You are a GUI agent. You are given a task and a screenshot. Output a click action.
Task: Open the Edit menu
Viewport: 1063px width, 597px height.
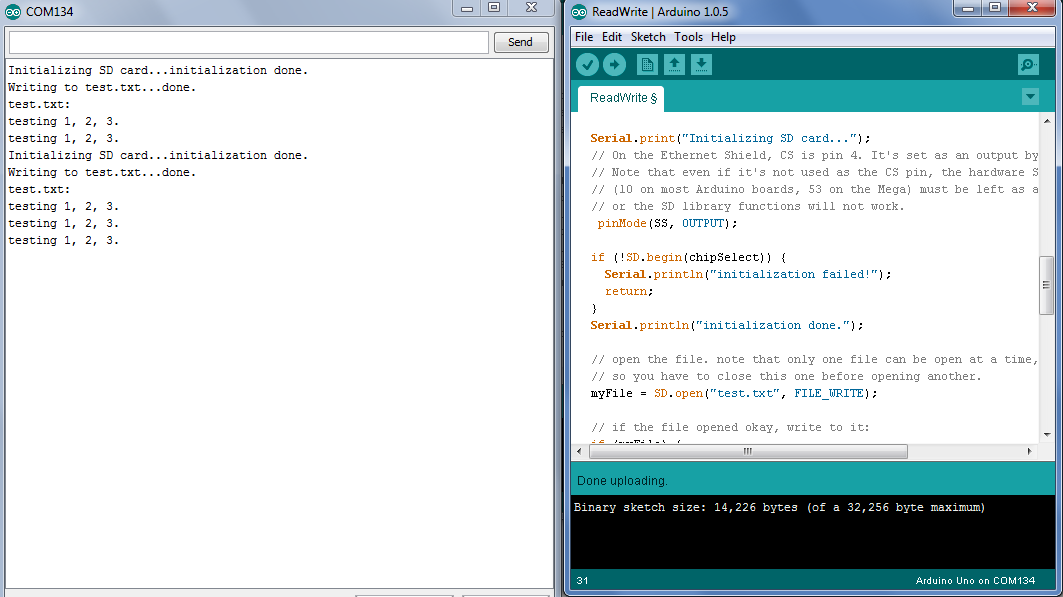pos(611,37)
